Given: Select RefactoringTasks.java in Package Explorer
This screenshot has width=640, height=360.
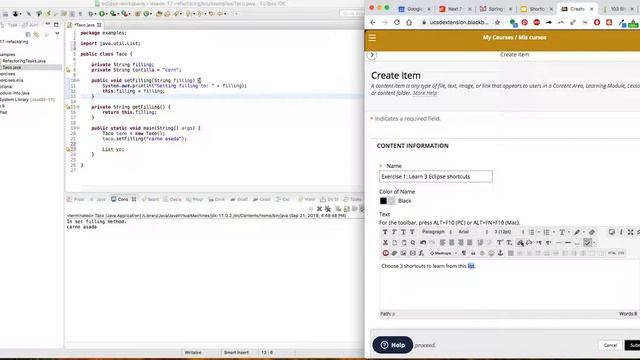Looking at the screenshot, I should pyautogui.click(x=24, y=61).
